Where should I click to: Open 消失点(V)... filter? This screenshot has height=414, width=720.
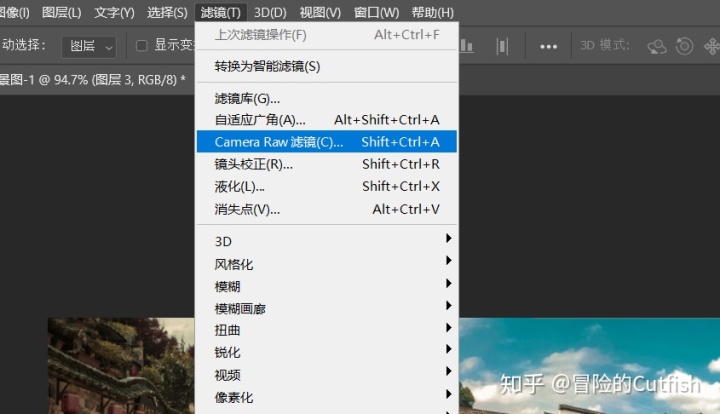(326, 209)
